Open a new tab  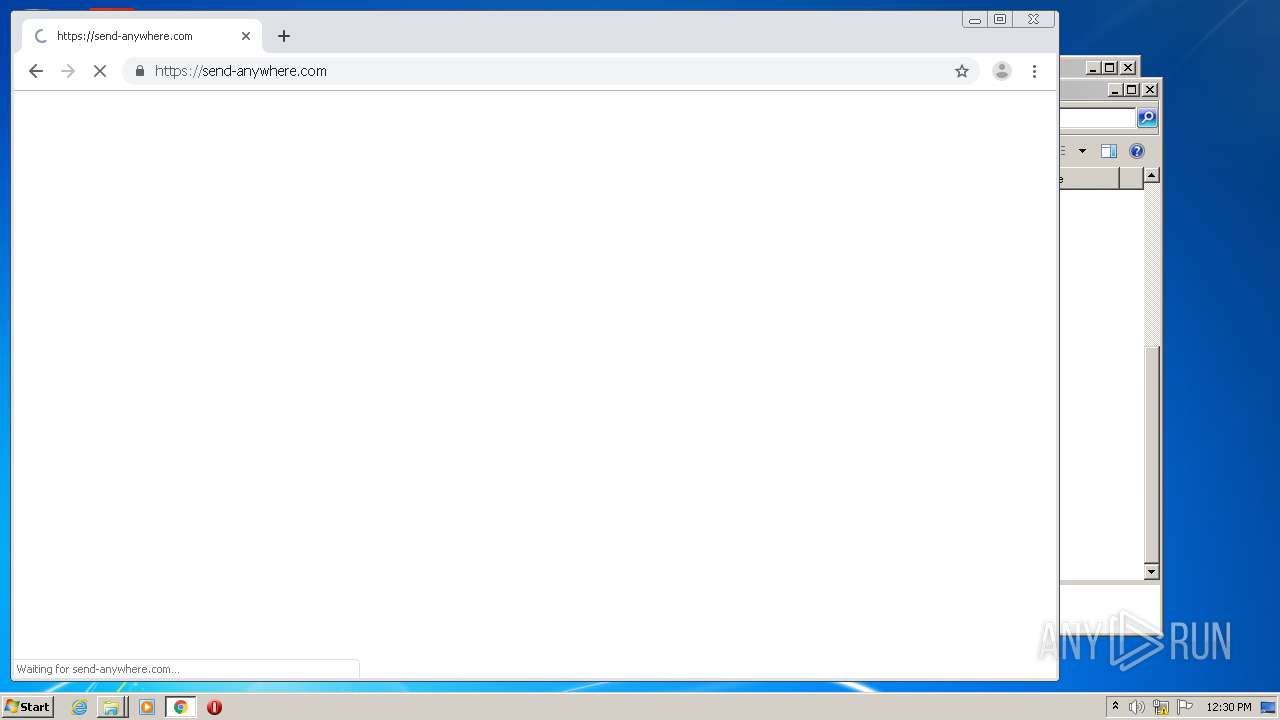pyautogui.click(x=284, y=36)
